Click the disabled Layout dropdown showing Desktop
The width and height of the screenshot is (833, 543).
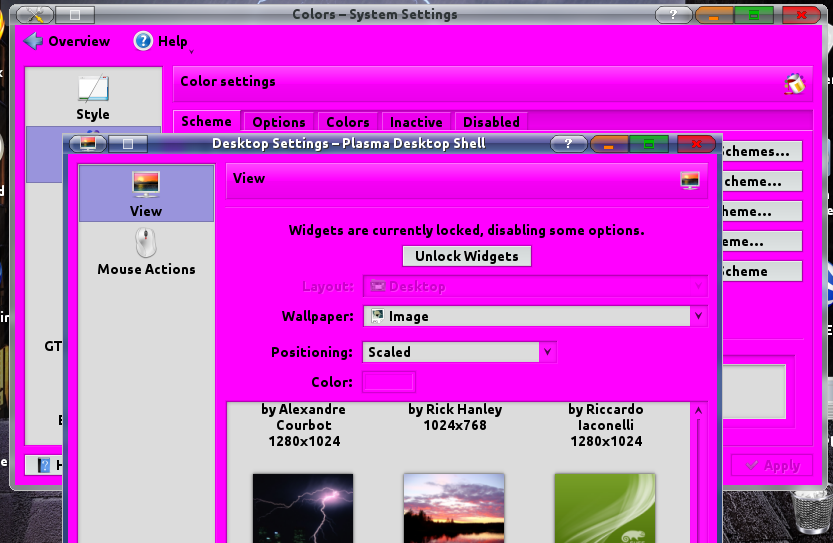tap(535, 286)
